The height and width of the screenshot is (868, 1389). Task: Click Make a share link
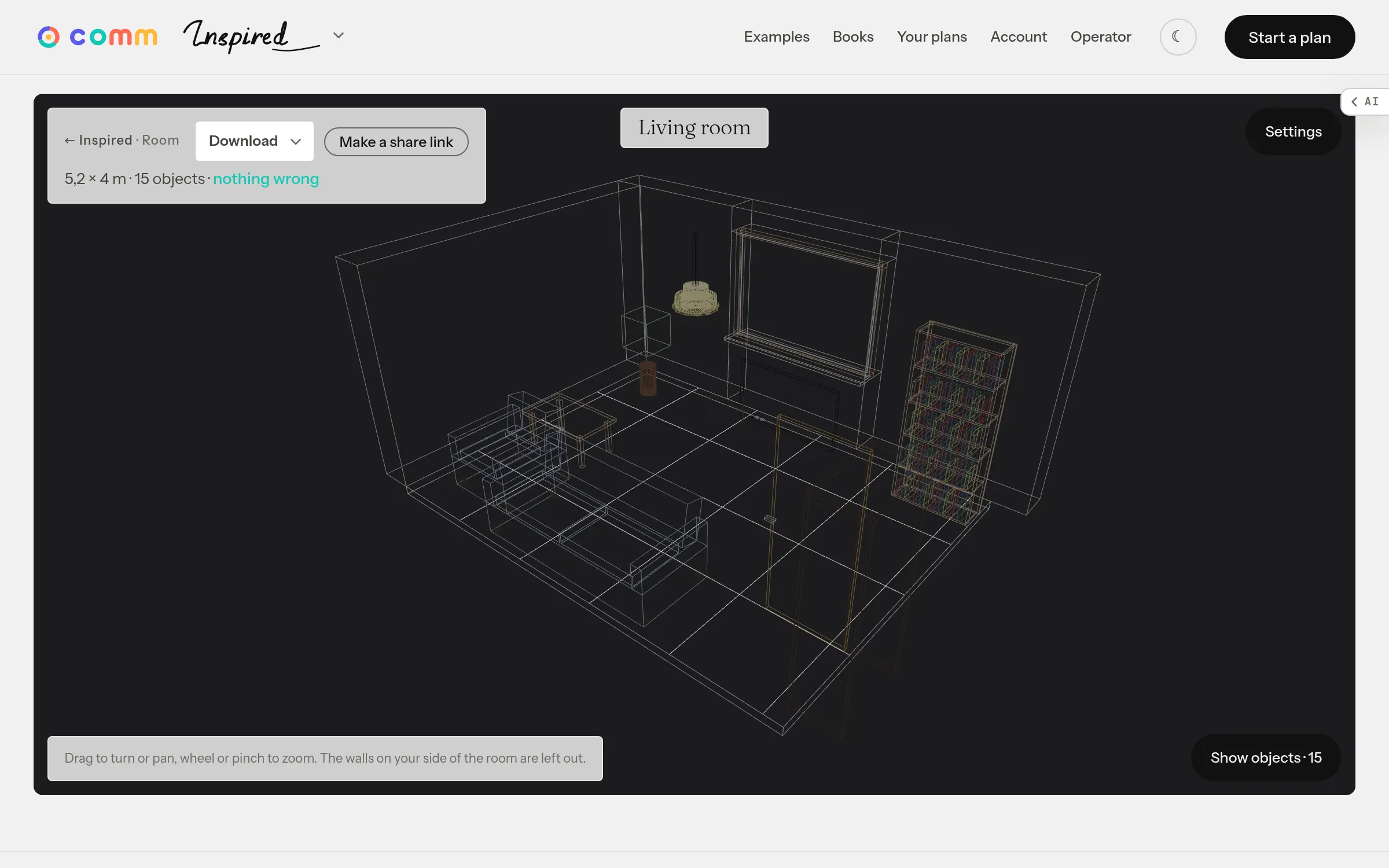click(396, 142)
